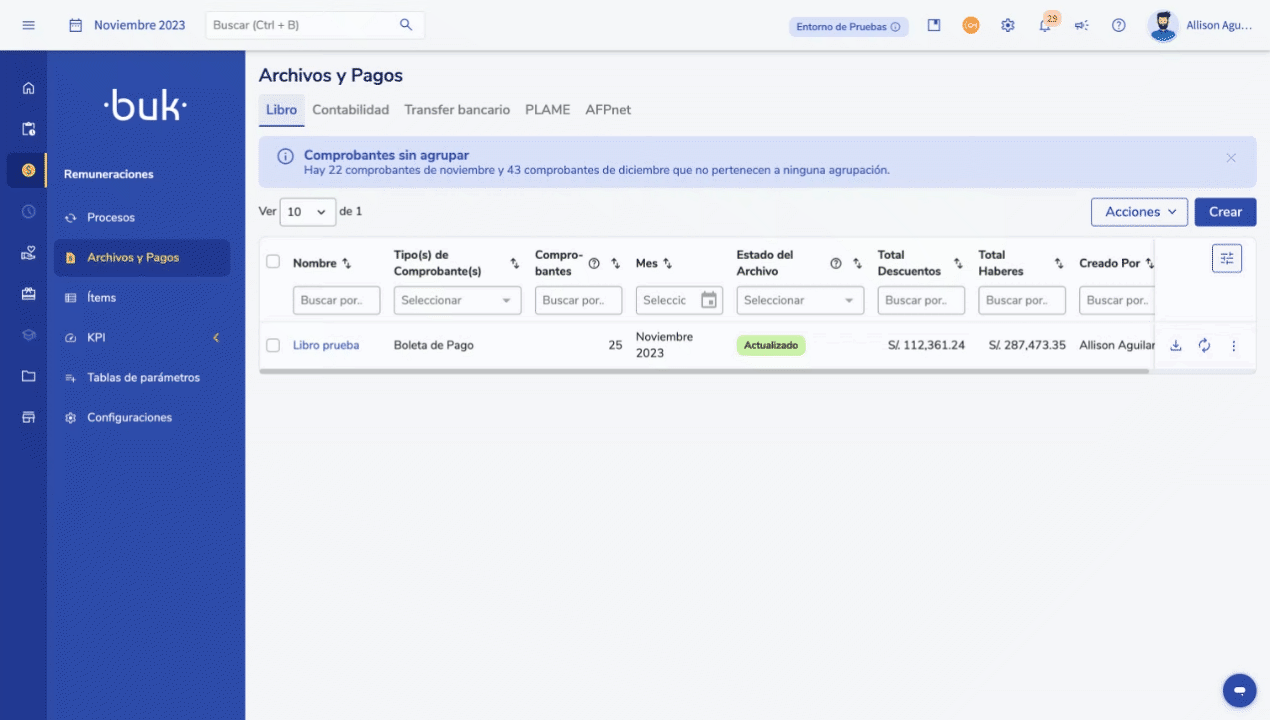Download the Libro prueba file

(x=1176, y=346)
